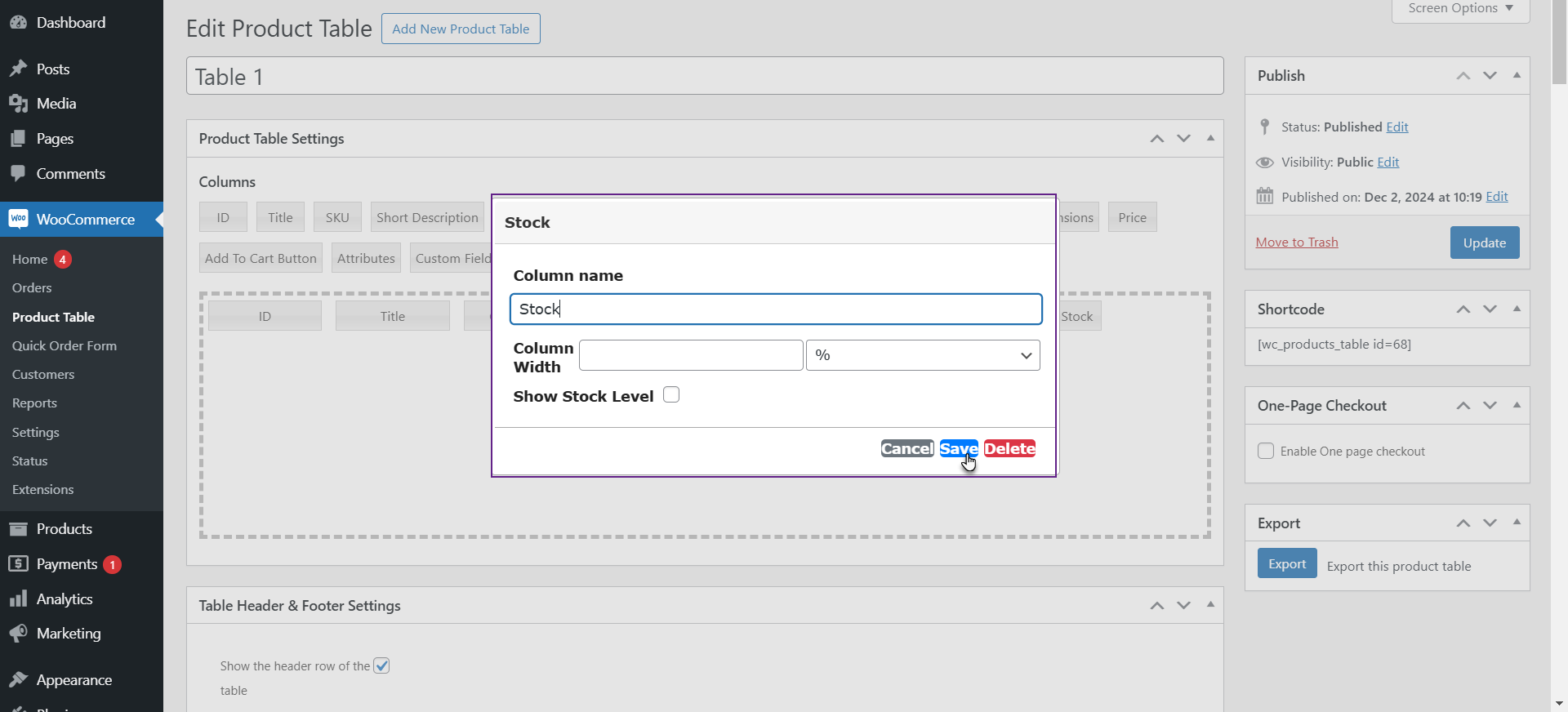Viewport: 1568px width, 712px height.
Task: Check Enable One page checkout
Action: (1266, 452)
